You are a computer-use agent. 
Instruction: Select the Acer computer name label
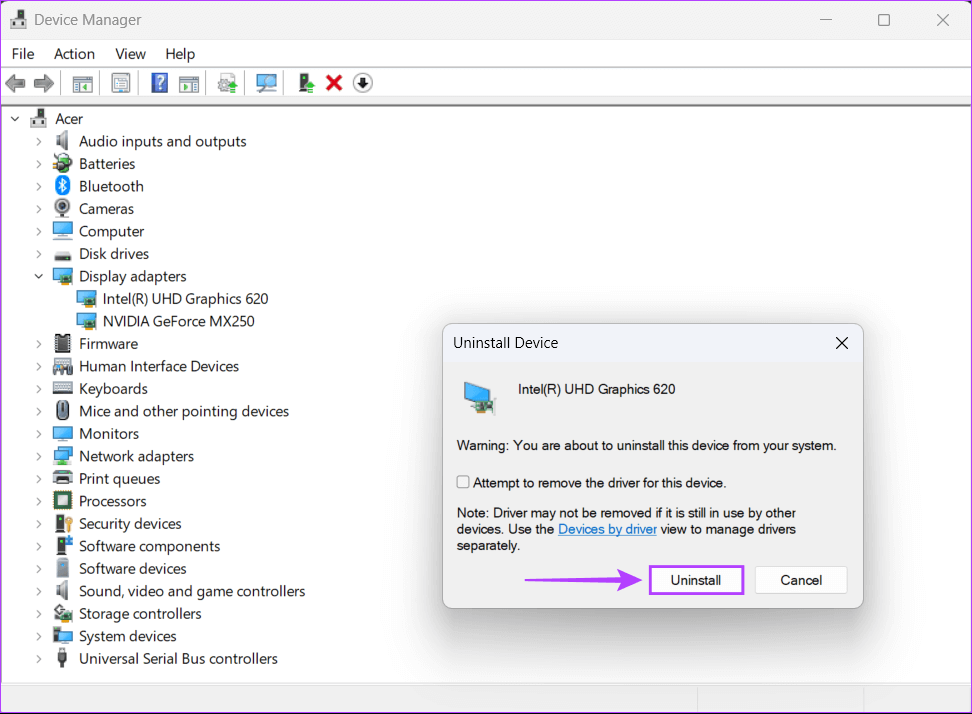click(x=69, y=118)
